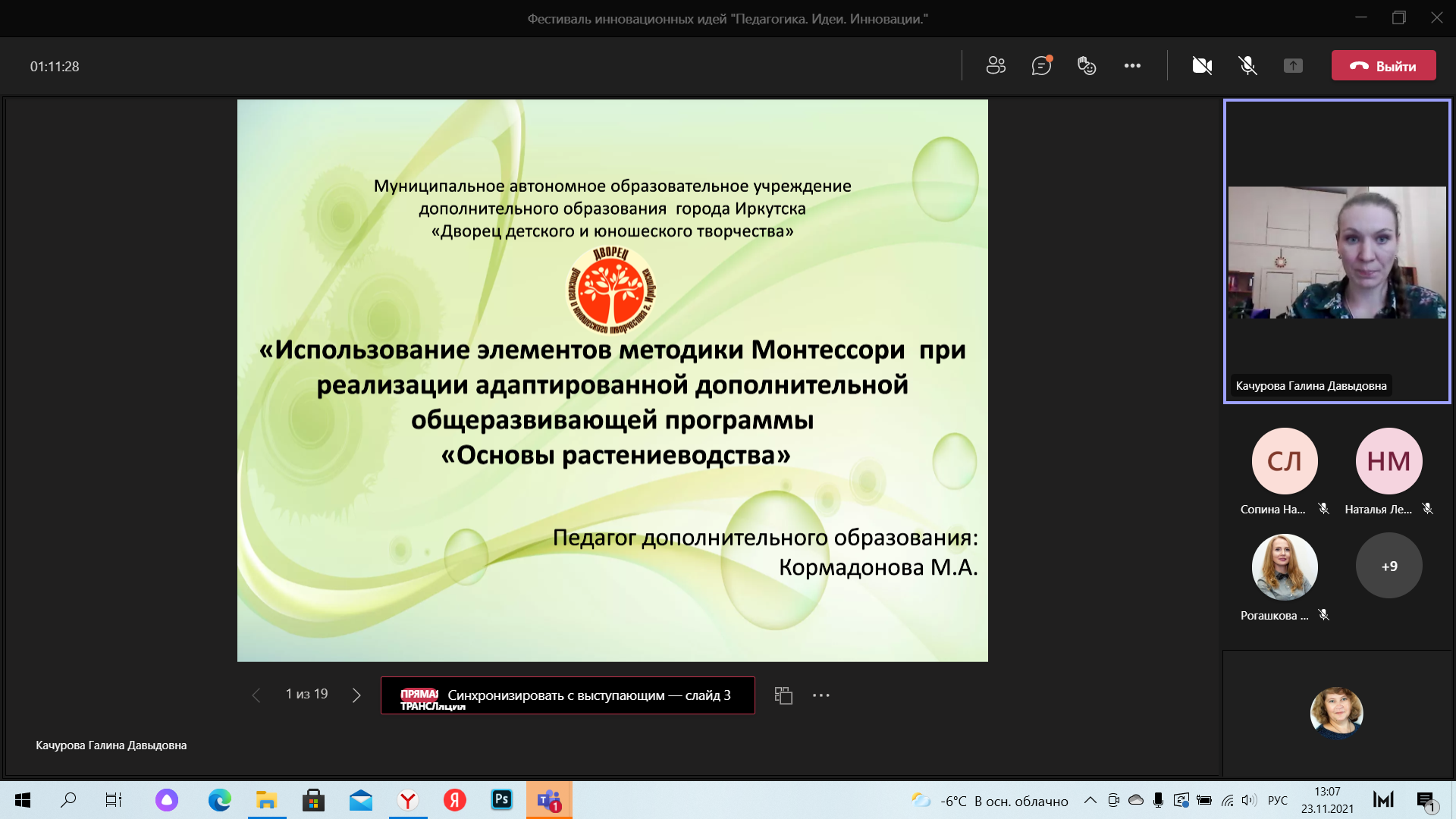Click the slide layout view icon
Viewport: 1456px width, 819px height.
[783, 695]
